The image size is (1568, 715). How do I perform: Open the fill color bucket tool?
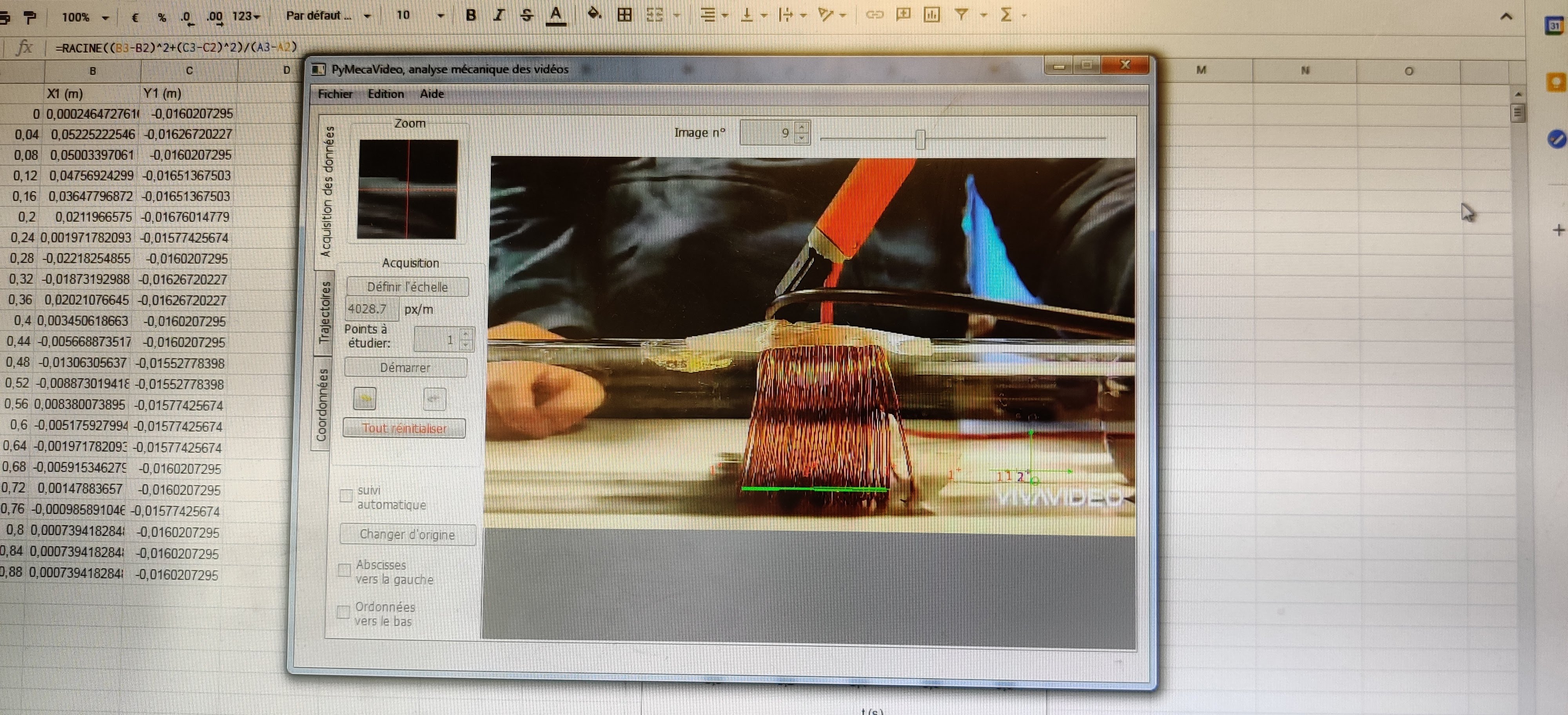[593, 14]
